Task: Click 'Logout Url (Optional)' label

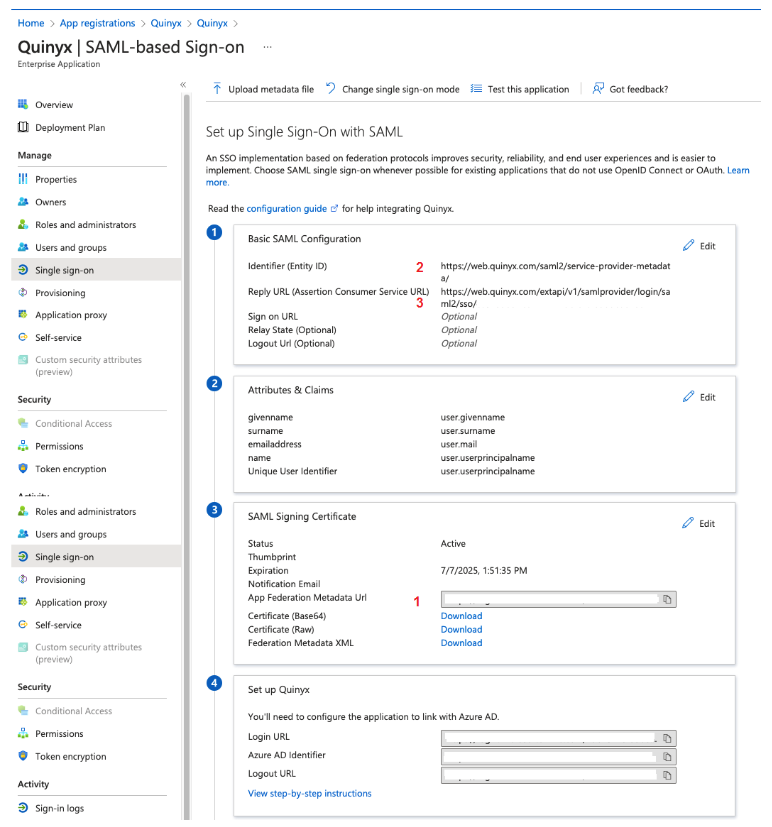Action: 291,343
